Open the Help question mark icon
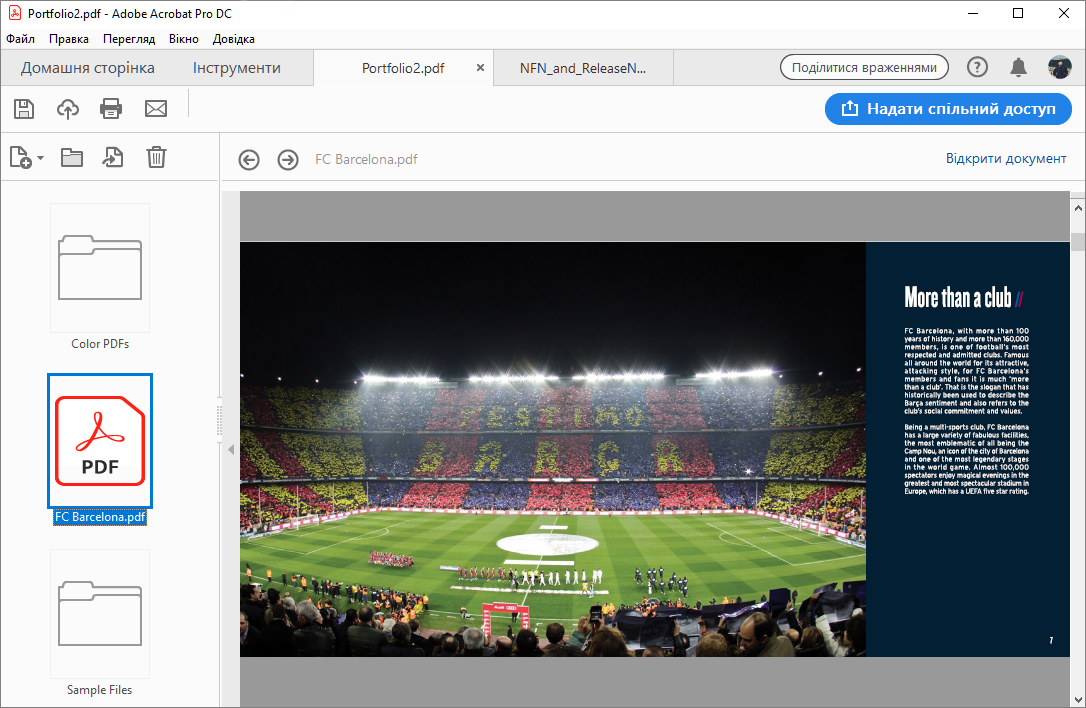1086x708 pixels. pyautogui.click(x=977, y=67)
